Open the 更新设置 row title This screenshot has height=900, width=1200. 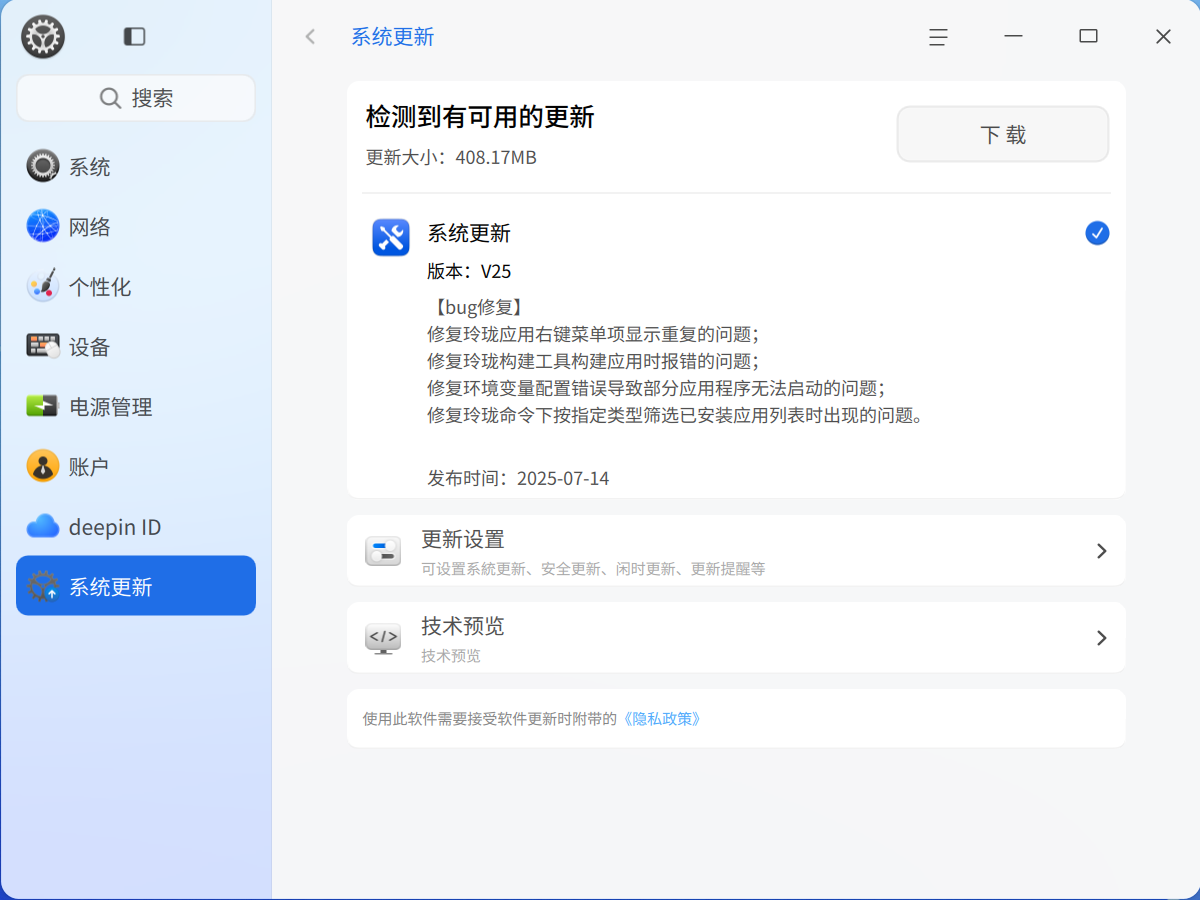[x=463, y=539]
